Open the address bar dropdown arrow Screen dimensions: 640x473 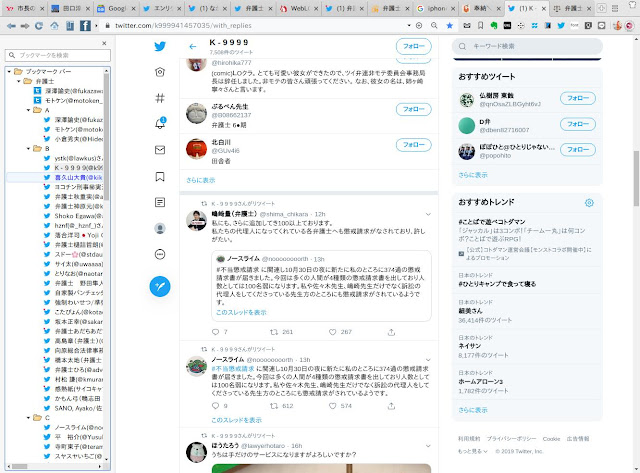click(409, 25)
